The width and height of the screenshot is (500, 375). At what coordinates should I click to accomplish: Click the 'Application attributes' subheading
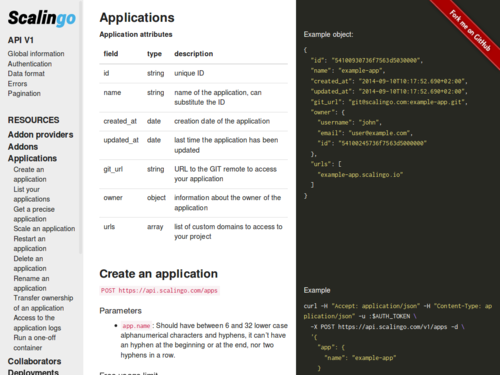click(x=136, y=34)
